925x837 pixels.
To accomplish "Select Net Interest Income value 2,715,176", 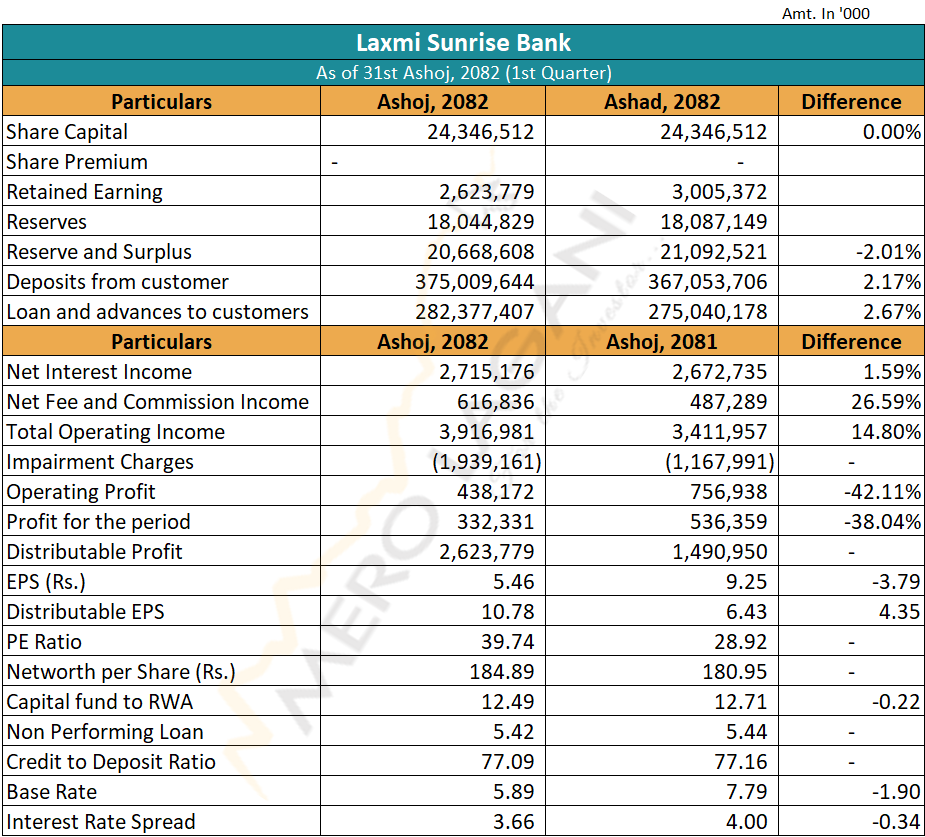I will [486, 372].
